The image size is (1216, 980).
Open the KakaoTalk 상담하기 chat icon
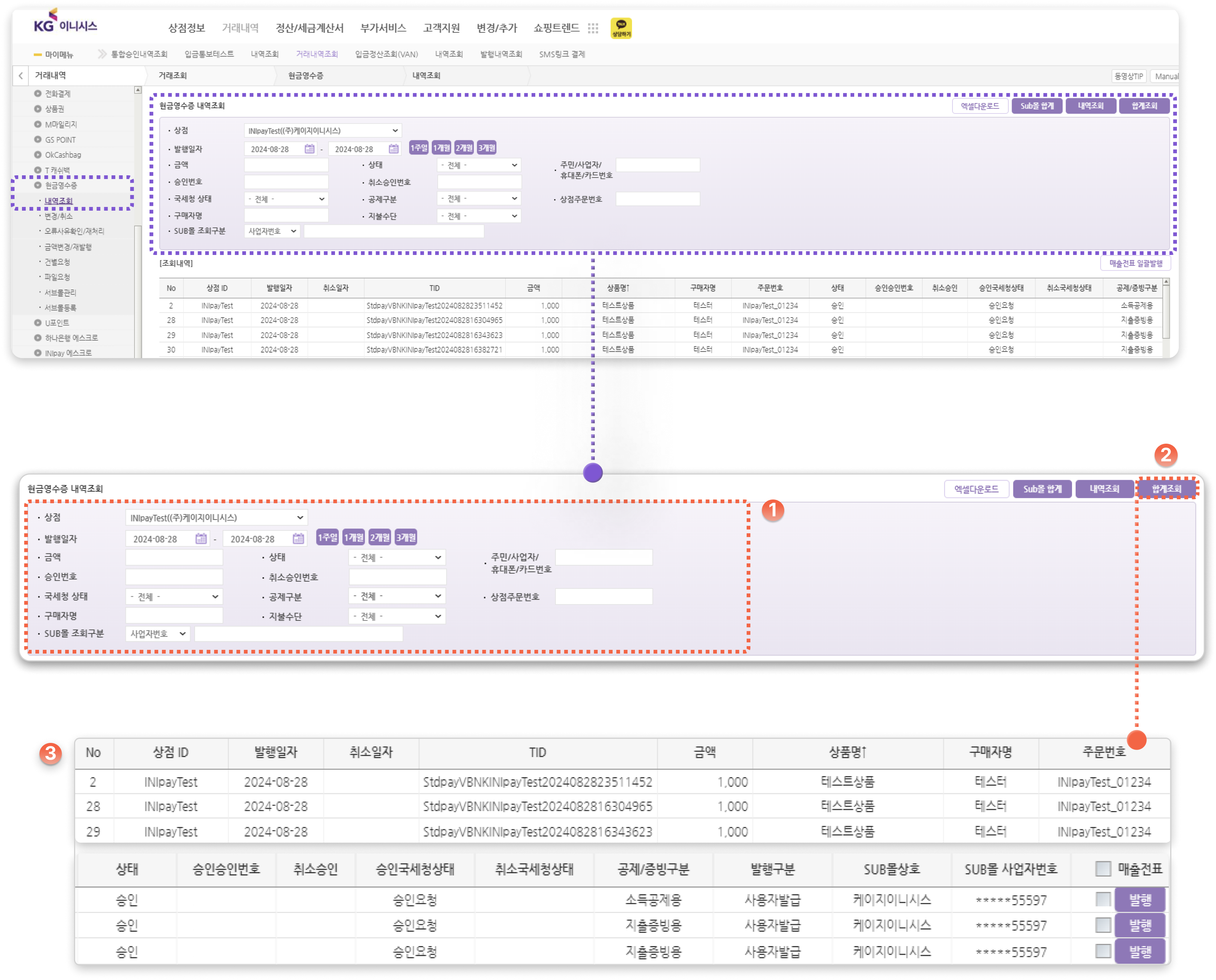click(x=621, y=28)
